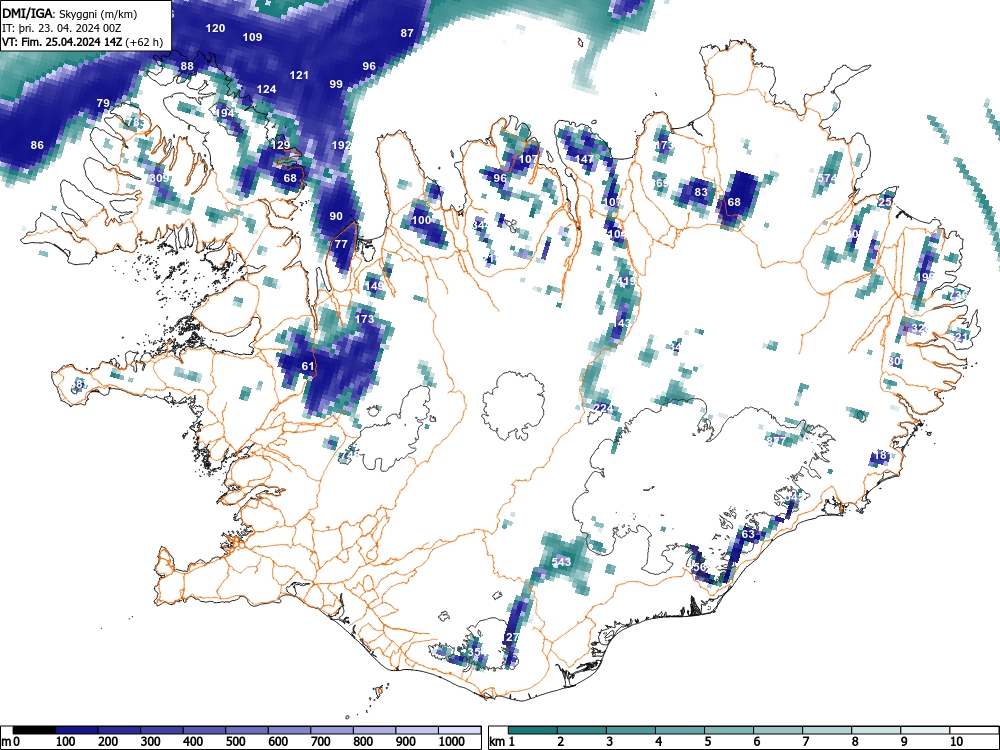Image resolution: width=1000 pixels, height=750 pixels.
Task: Click the visibility value 192
Action: pos(341,145)
